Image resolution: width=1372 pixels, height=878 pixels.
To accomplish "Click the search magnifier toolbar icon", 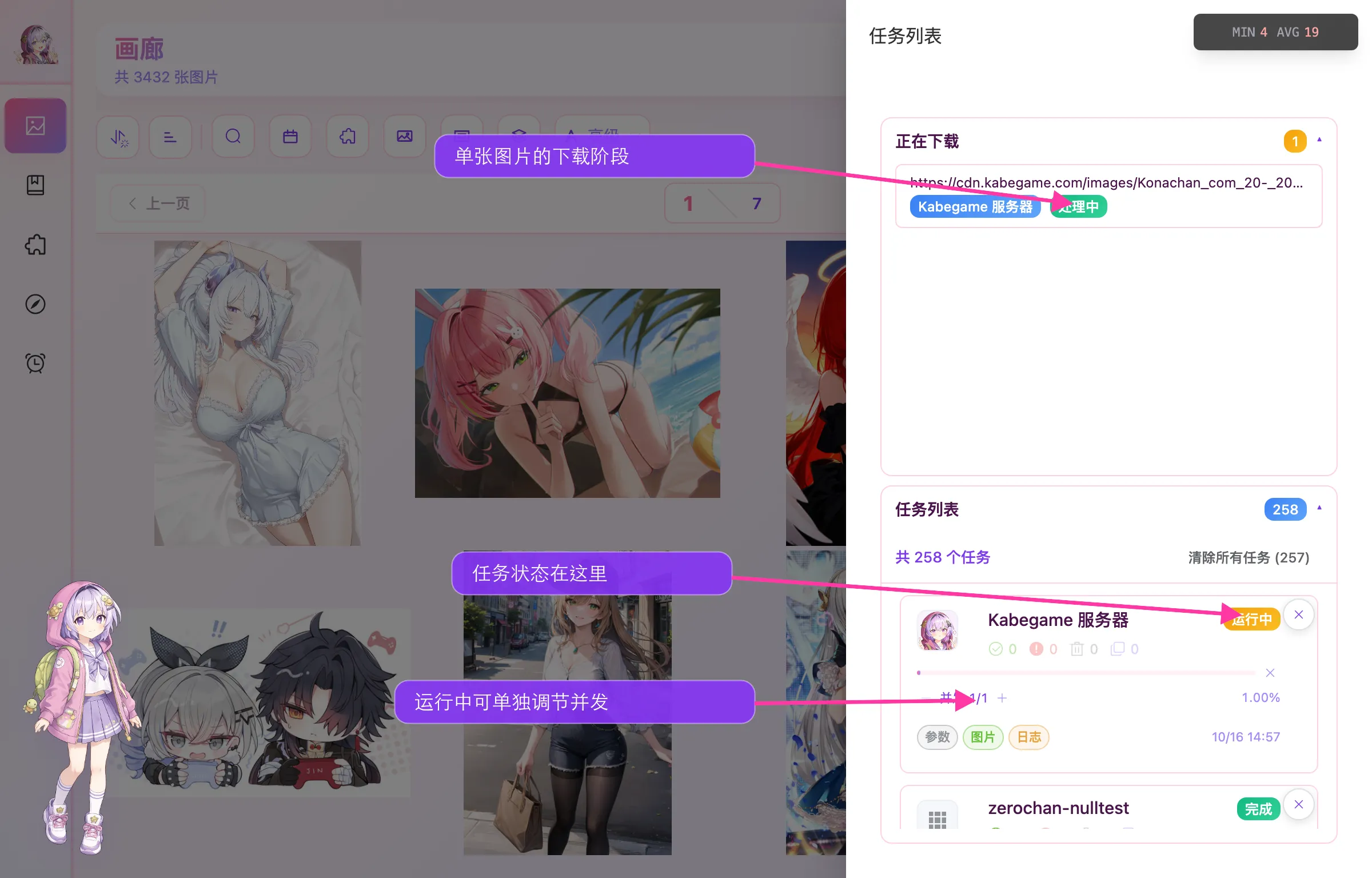I will (x=233, y=137).
